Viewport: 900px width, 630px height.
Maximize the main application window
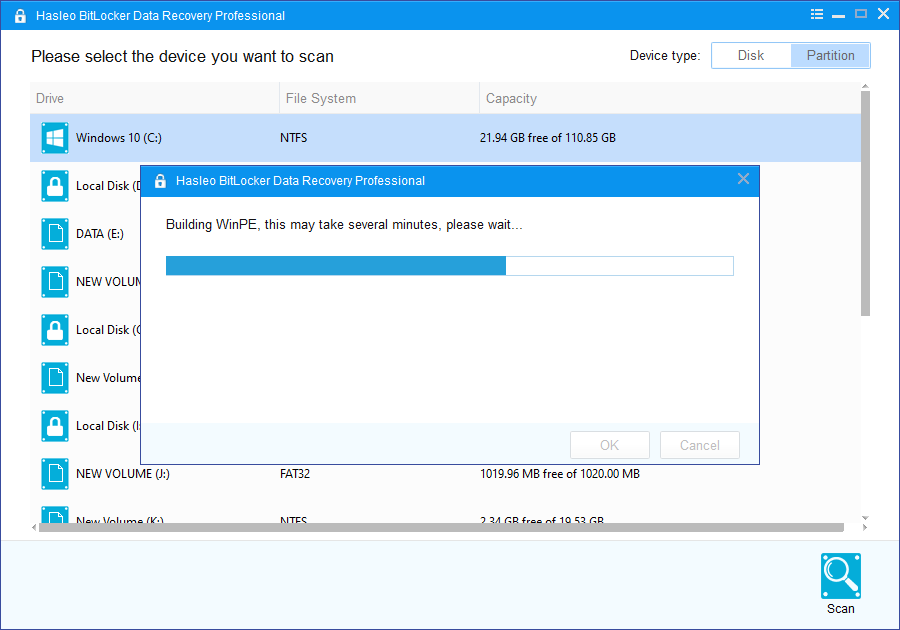tap(860, 14)
